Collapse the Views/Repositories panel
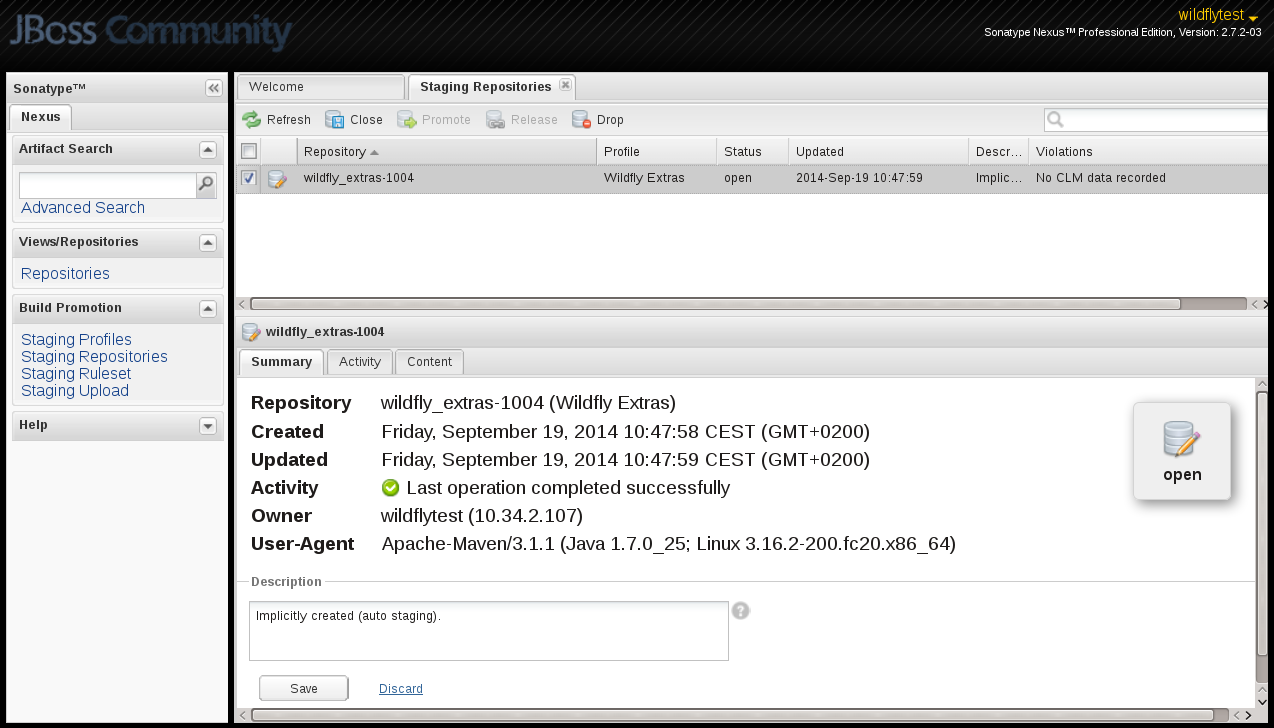 pyautogui.click(x=208, y=243)
